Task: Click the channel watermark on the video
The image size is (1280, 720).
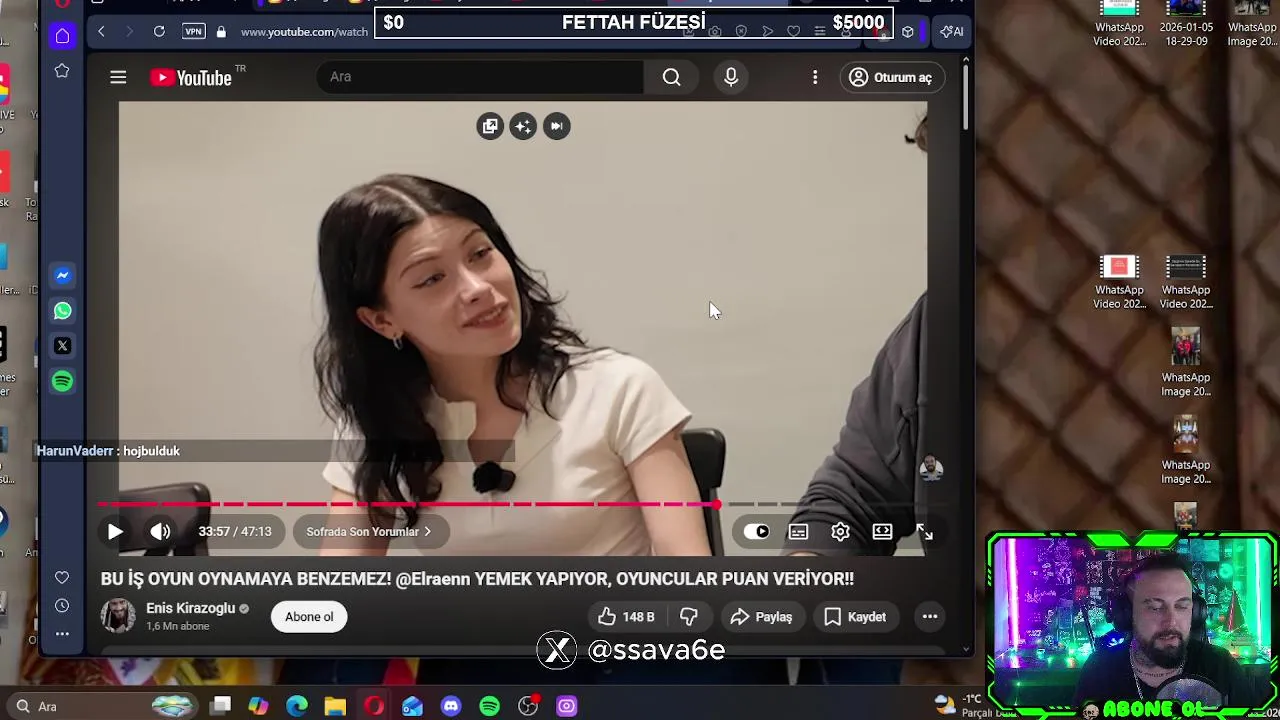Action: click(931, 468)
